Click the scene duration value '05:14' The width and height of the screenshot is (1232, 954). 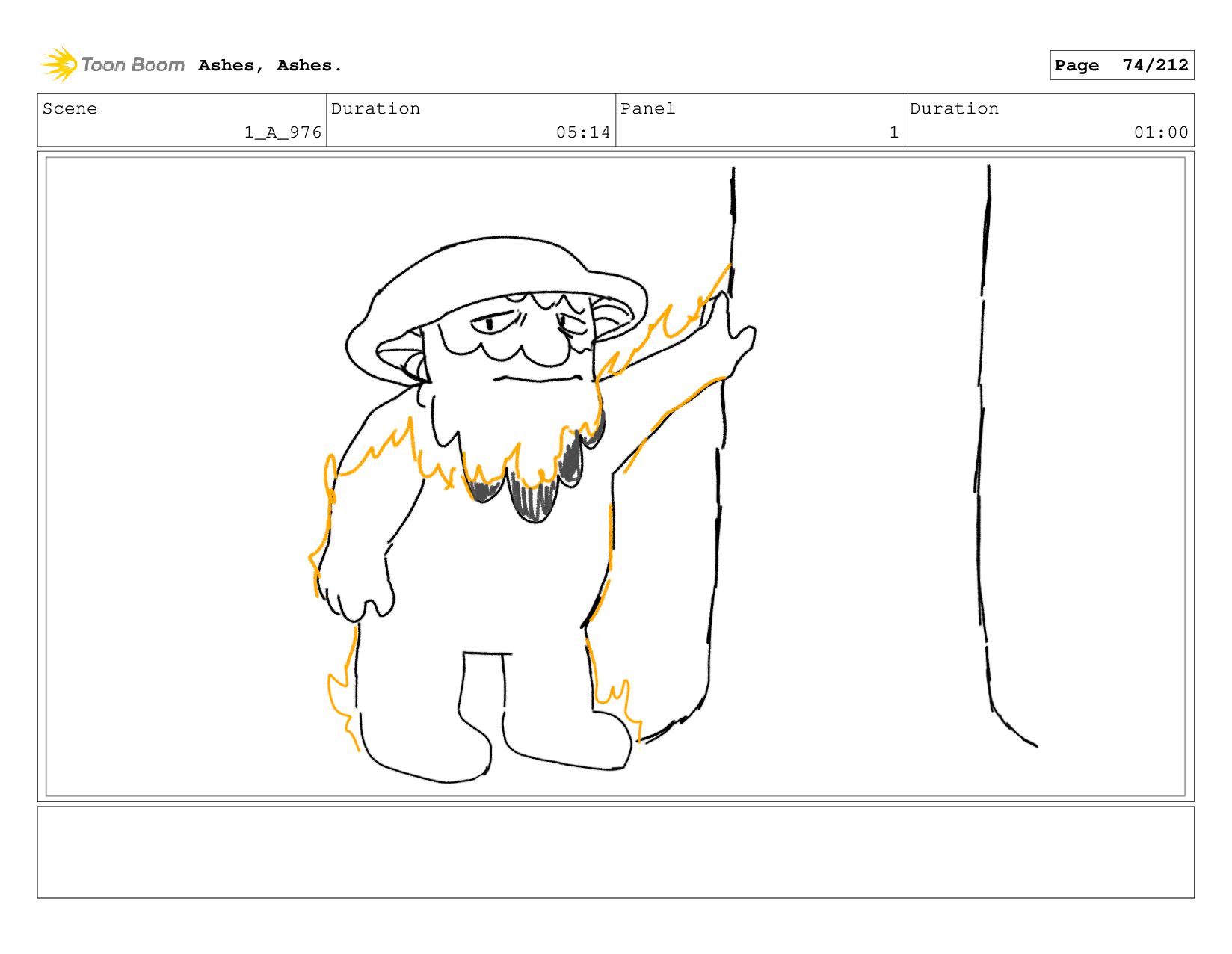click(583, 132)
